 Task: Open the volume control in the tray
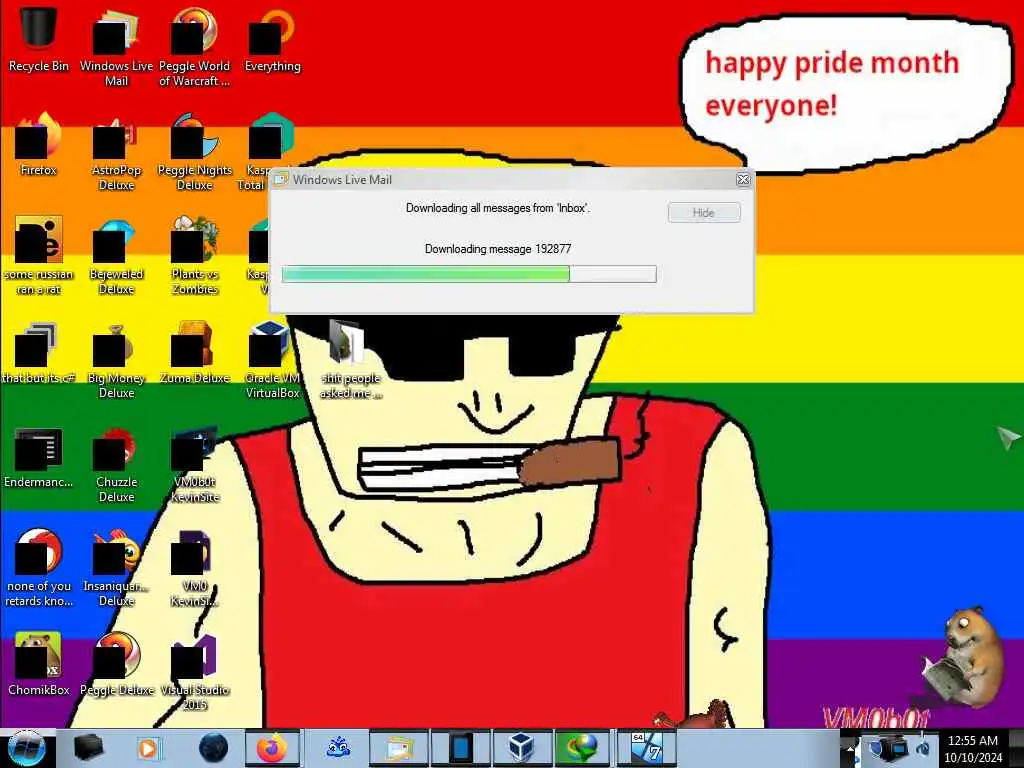[x=923, y=748]
